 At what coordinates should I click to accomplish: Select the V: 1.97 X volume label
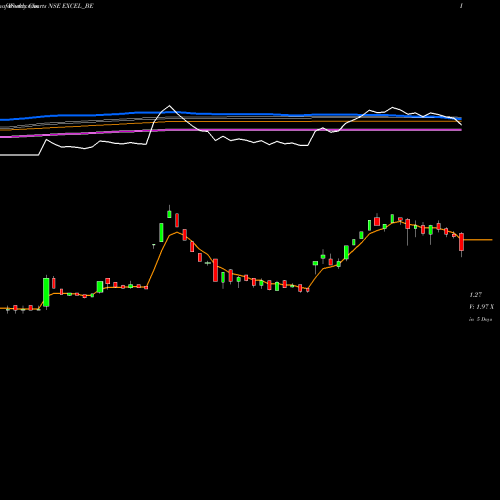click(x=481, y=307)
